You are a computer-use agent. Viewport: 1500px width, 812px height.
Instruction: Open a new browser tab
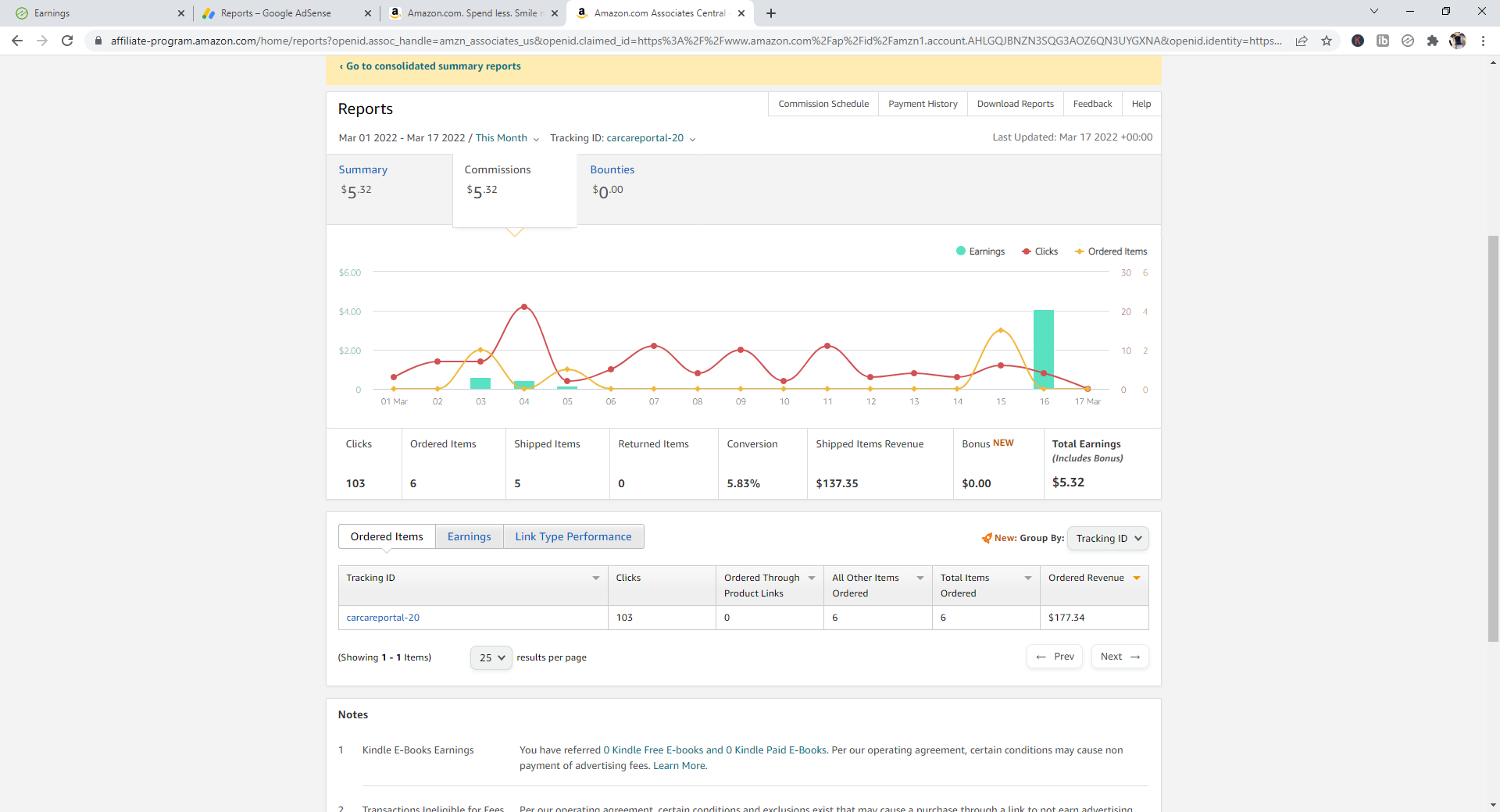(771, 13)
